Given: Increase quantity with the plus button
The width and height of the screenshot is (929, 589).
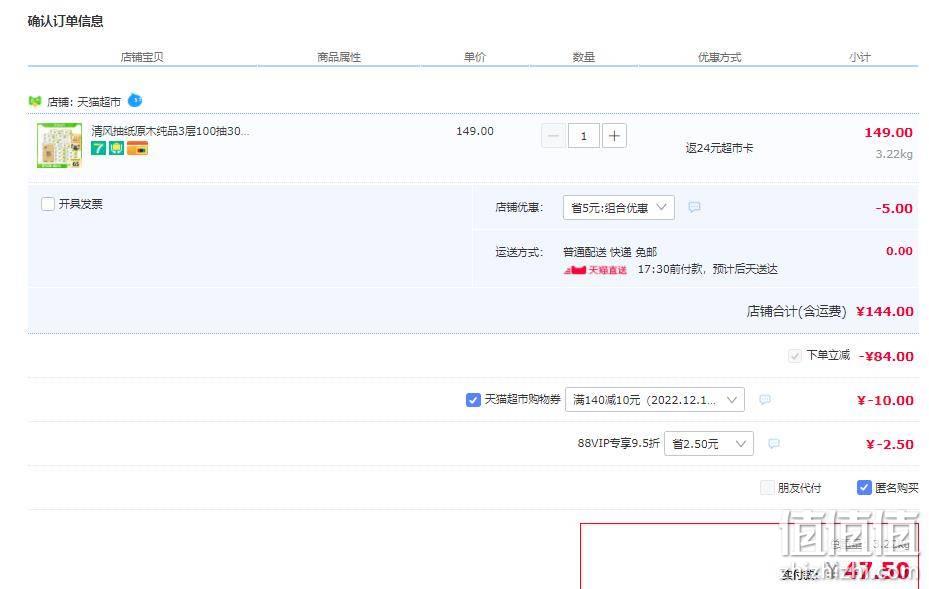Looking at the screenshot, I should coord(614,136).
